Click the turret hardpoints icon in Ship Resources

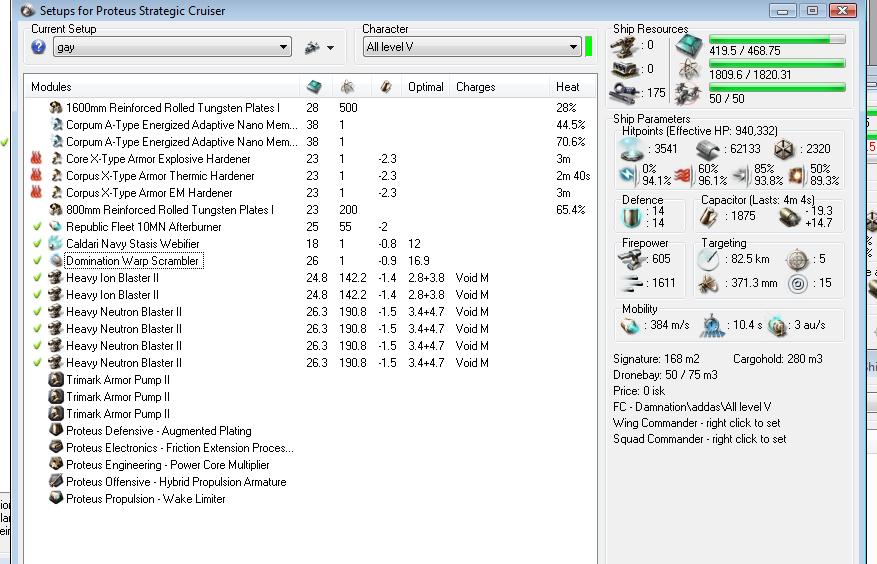pyautogui.click(x=625, y=46)
